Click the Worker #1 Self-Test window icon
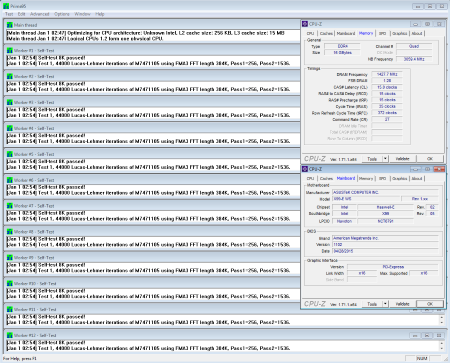Screen dimensions: 450x363 tap(10, 51)
